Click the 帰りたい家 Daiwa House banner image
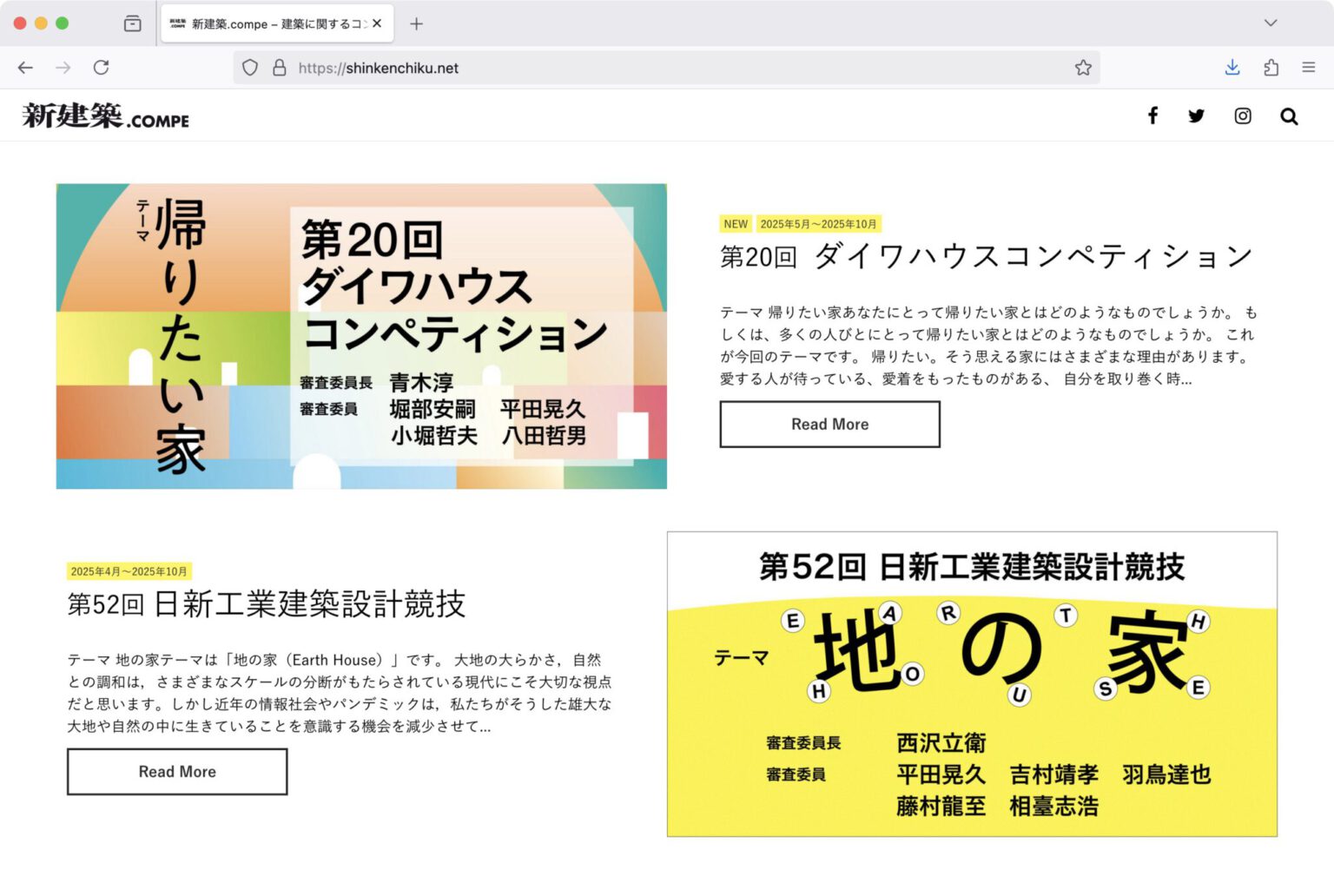1334x896 pixels. point(361,336)
